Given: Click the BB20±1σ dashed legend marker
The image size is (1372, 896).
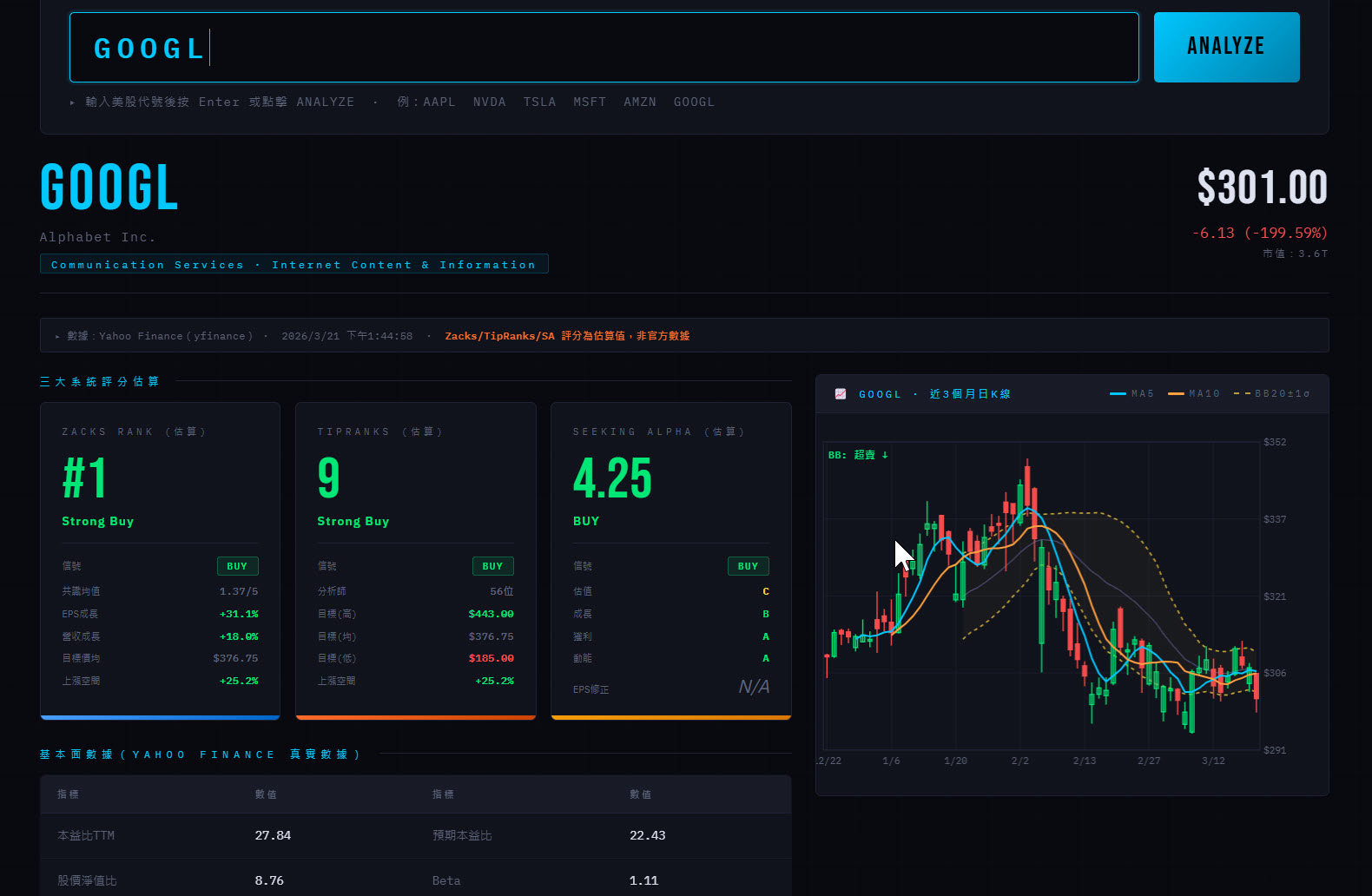Looking at the screenshot, I should 1242,394.
